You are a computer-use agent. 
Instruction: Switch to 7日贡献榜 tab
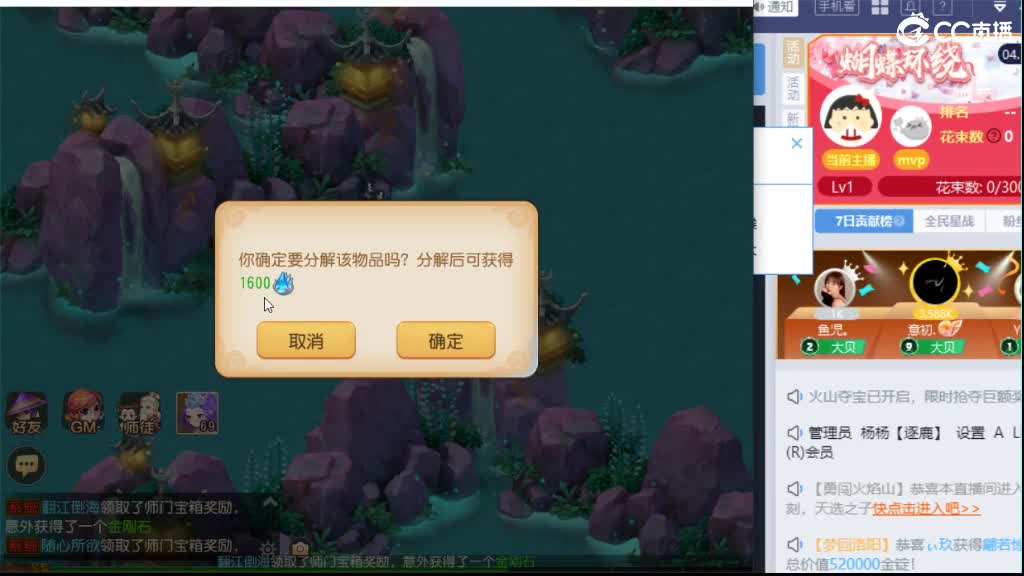click(863, 221)
